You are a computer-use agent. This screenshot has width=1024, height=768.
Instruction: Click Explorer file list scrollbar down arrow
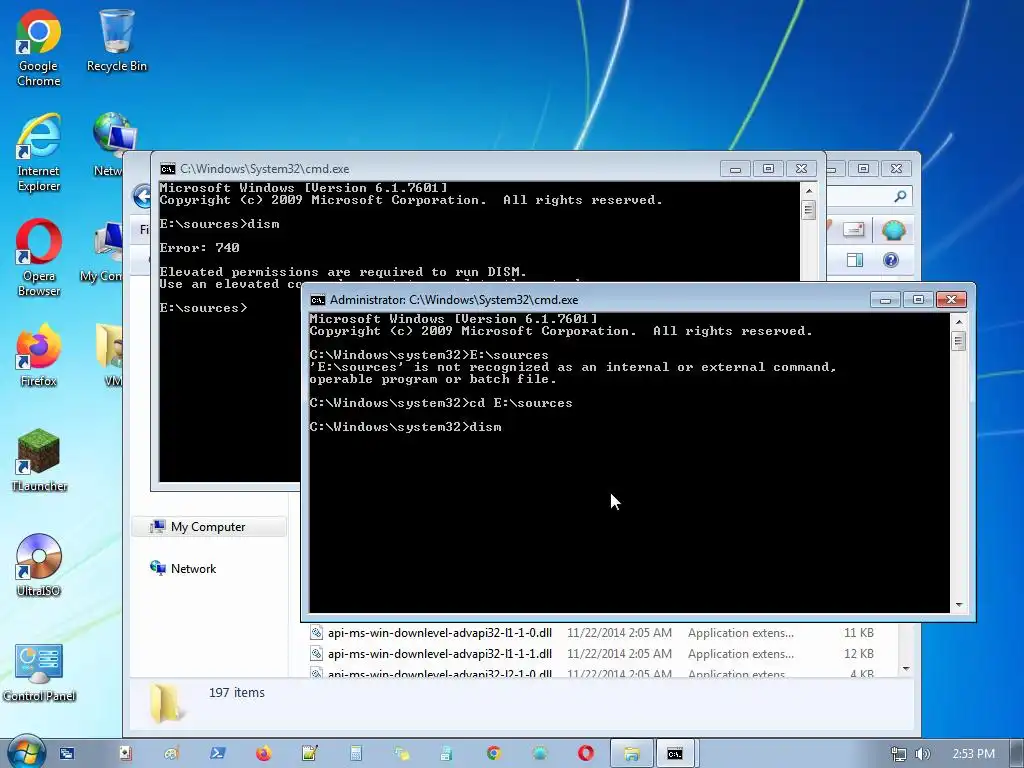point(906,669)
